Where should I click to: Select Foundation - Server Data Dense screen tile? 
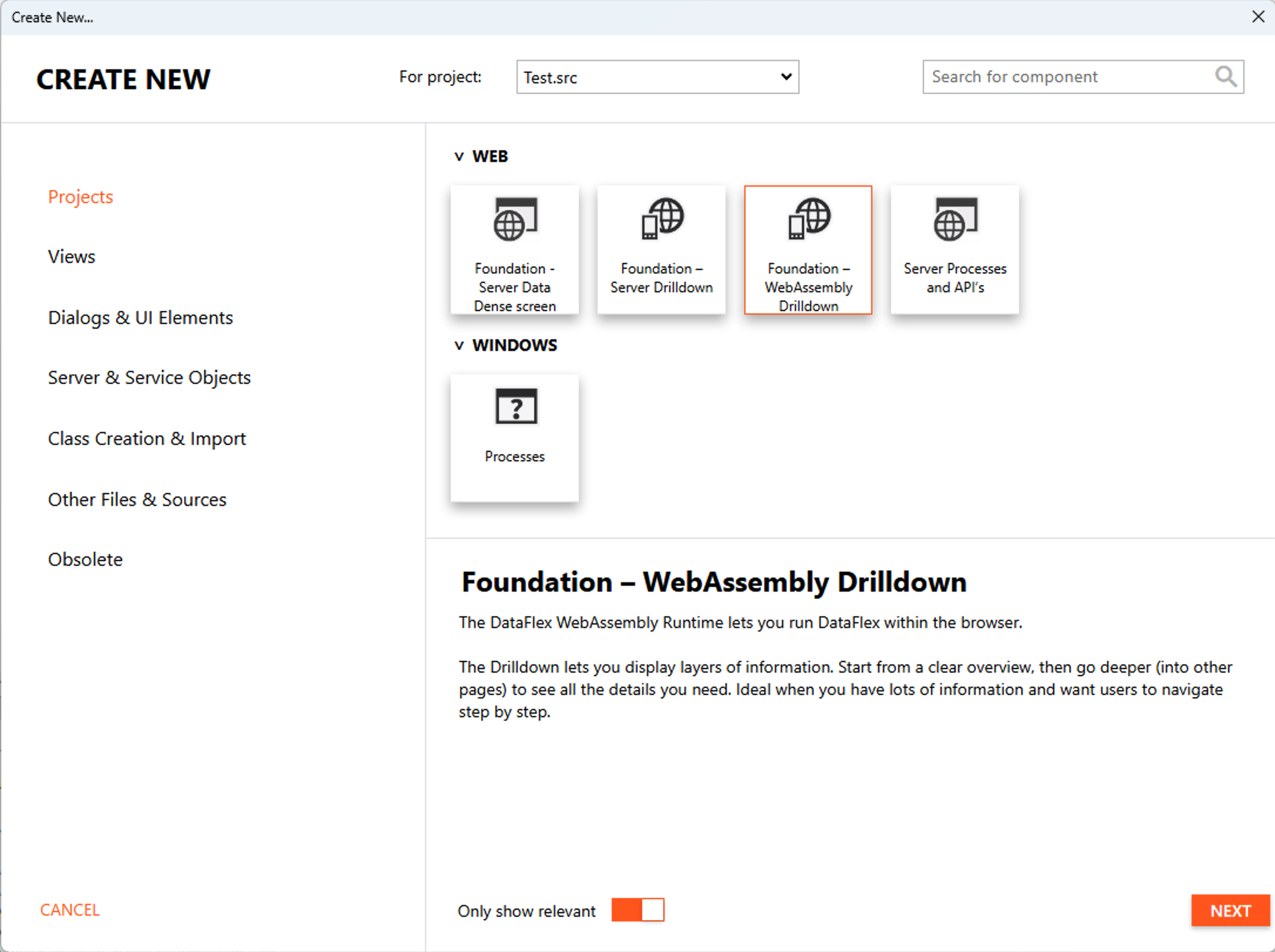coord(514,250)
